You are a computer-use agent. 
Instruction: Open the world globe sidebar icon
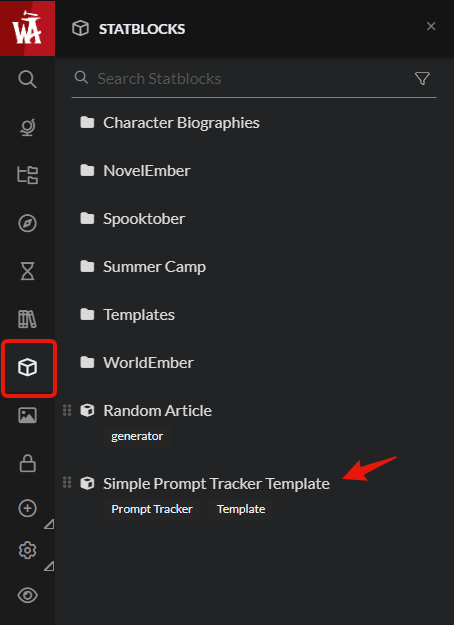click(x=27, y=128)
